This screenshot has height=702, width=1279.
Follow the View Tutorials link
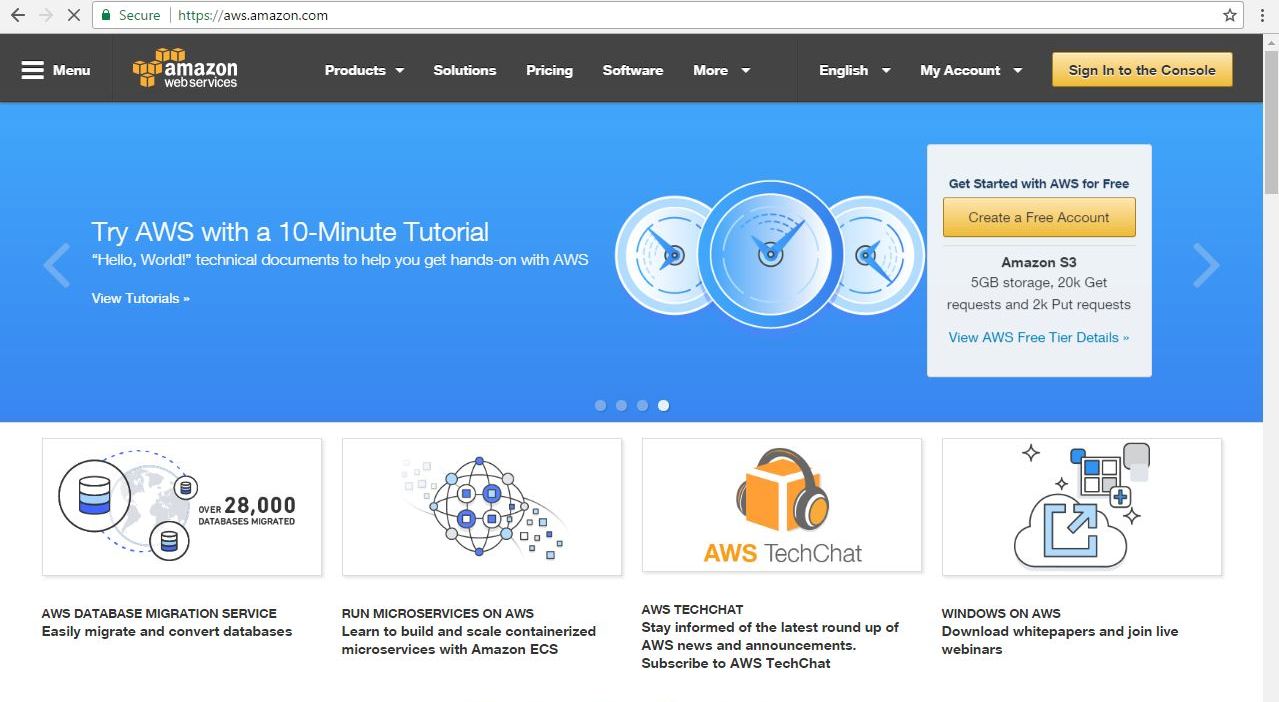coord(141,298)
